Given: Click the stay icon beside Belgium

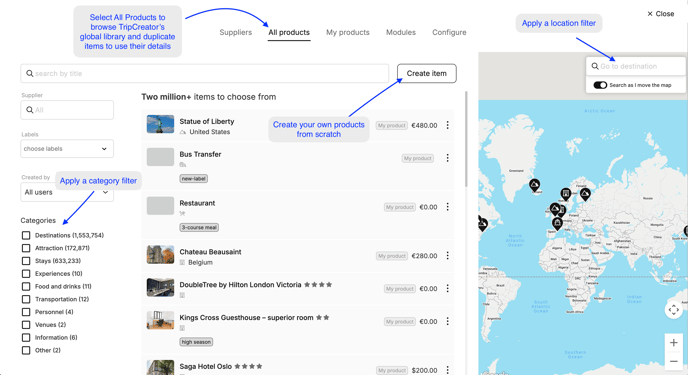Looking at the screenshot, I should (182, 262).
